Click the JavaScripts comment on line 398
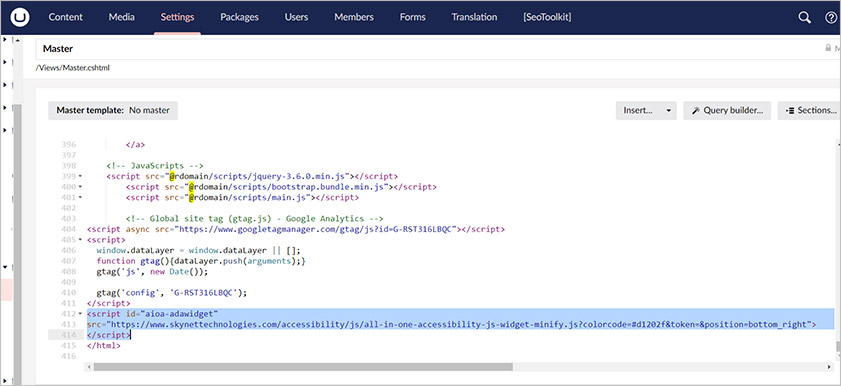This screenshot has width=841, height=386. click(x=154, y=166)
